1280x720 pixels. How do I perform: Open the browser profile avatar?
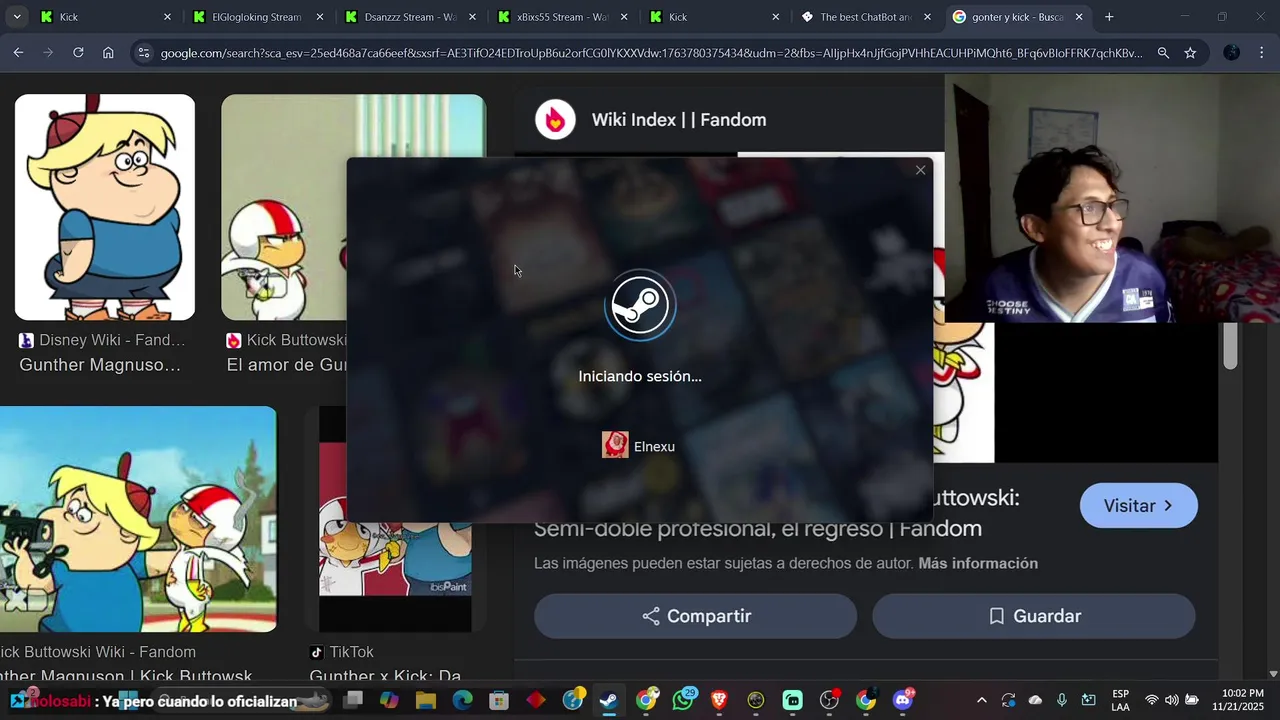tap(1232, 53)
